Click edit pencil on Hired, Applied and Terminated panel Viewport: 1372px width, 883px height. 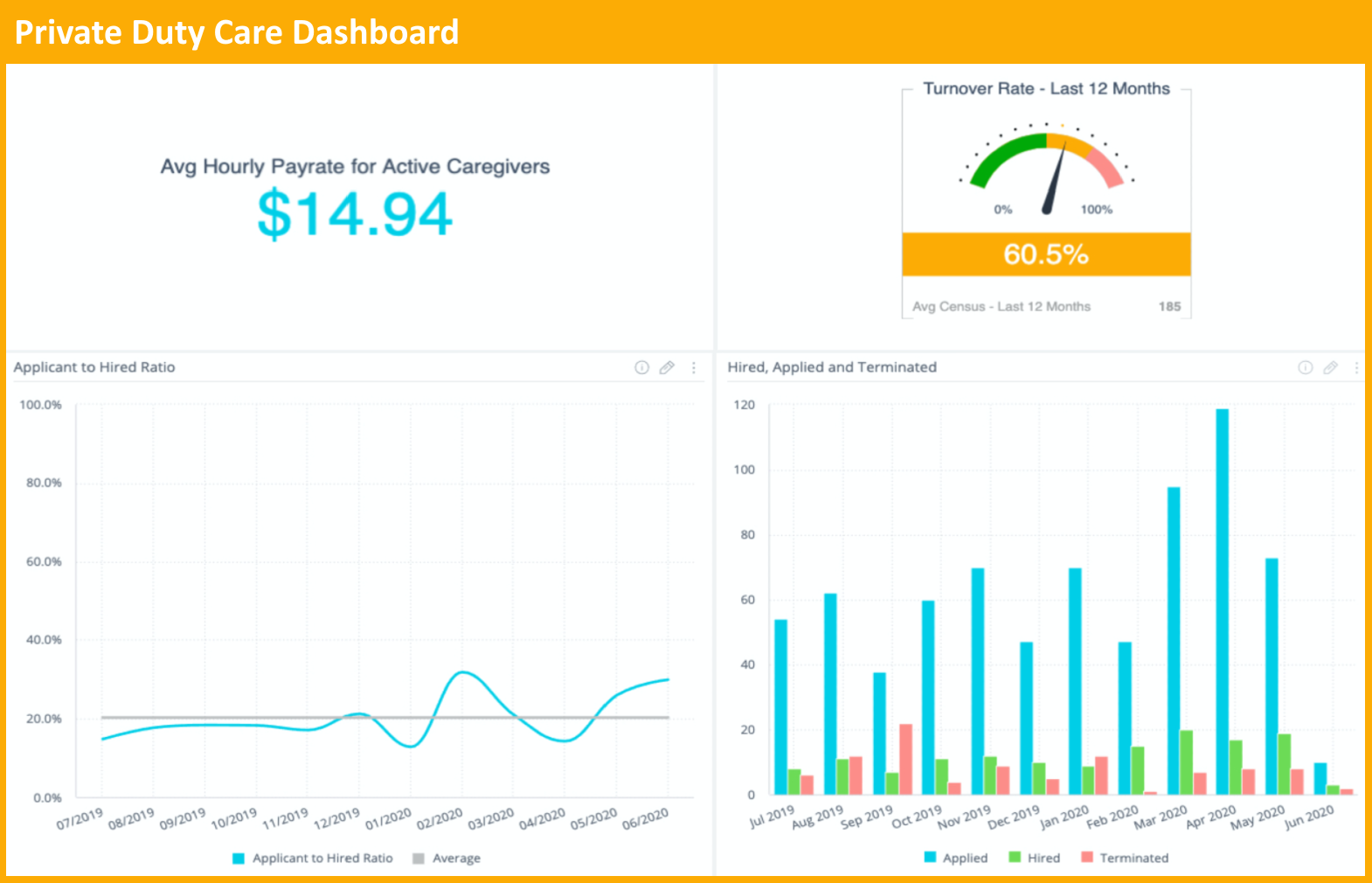(x=1330, y=368)
